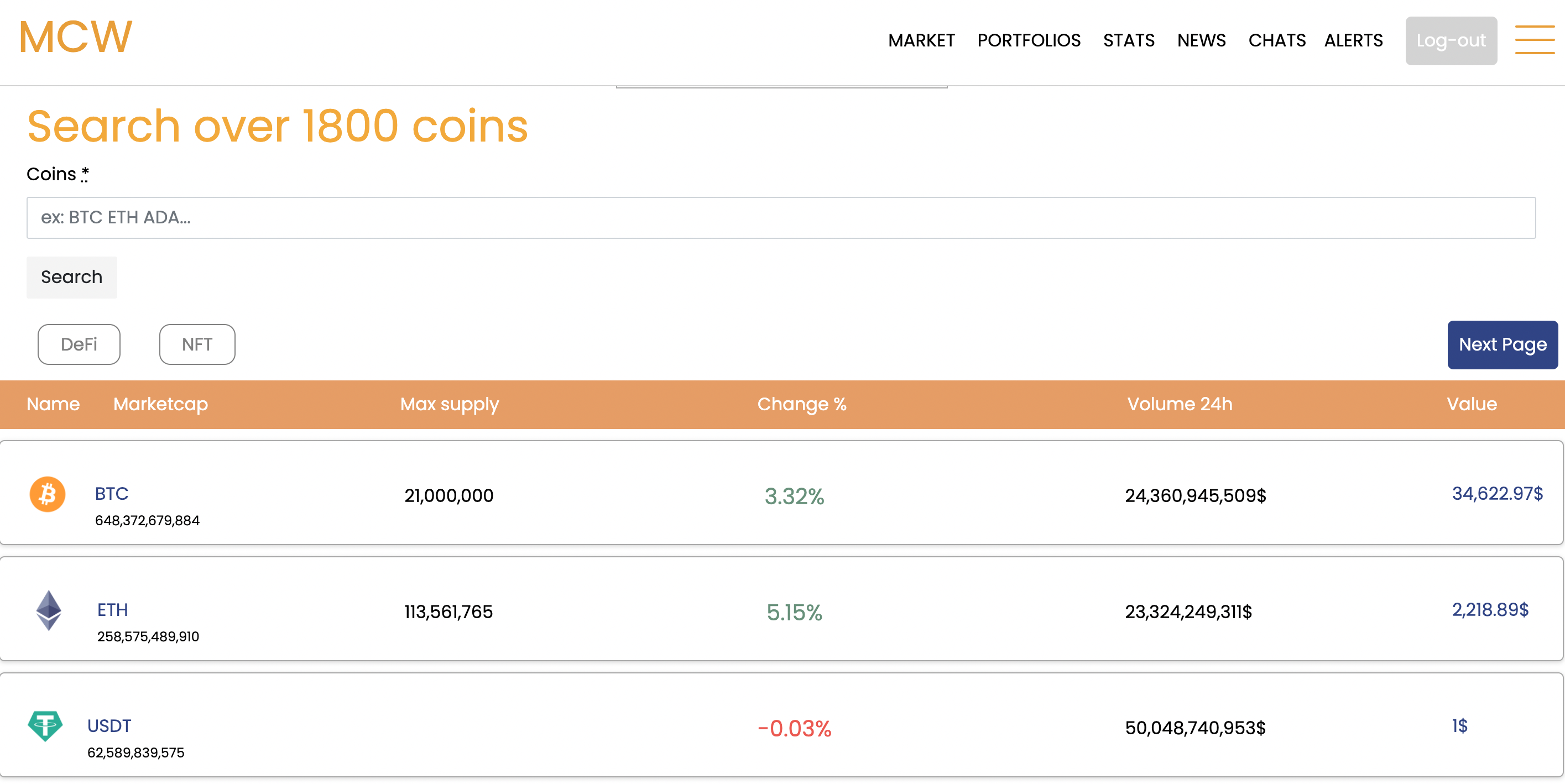Click ETH change 5.15%
Image resolution: width=1565 pixels, height=784 pixels.
pos(794,612)
